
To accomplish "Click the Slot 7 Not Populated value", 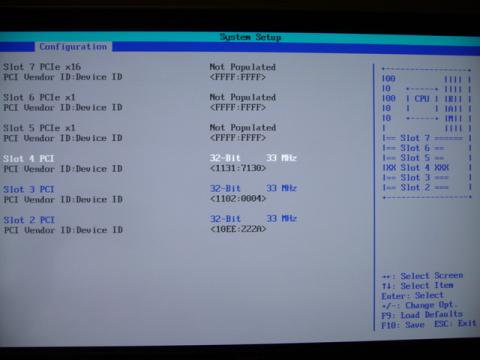I will [243, 67].
